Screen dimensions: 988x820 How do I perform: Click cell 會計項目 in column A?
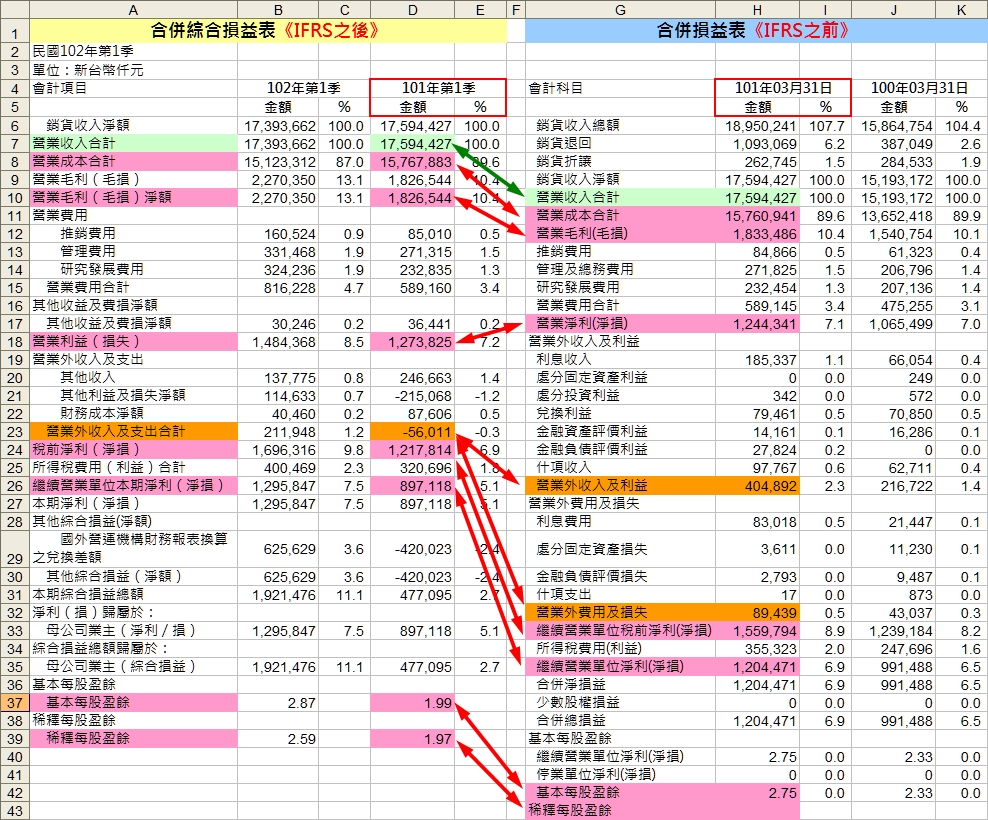coord(134,88)
